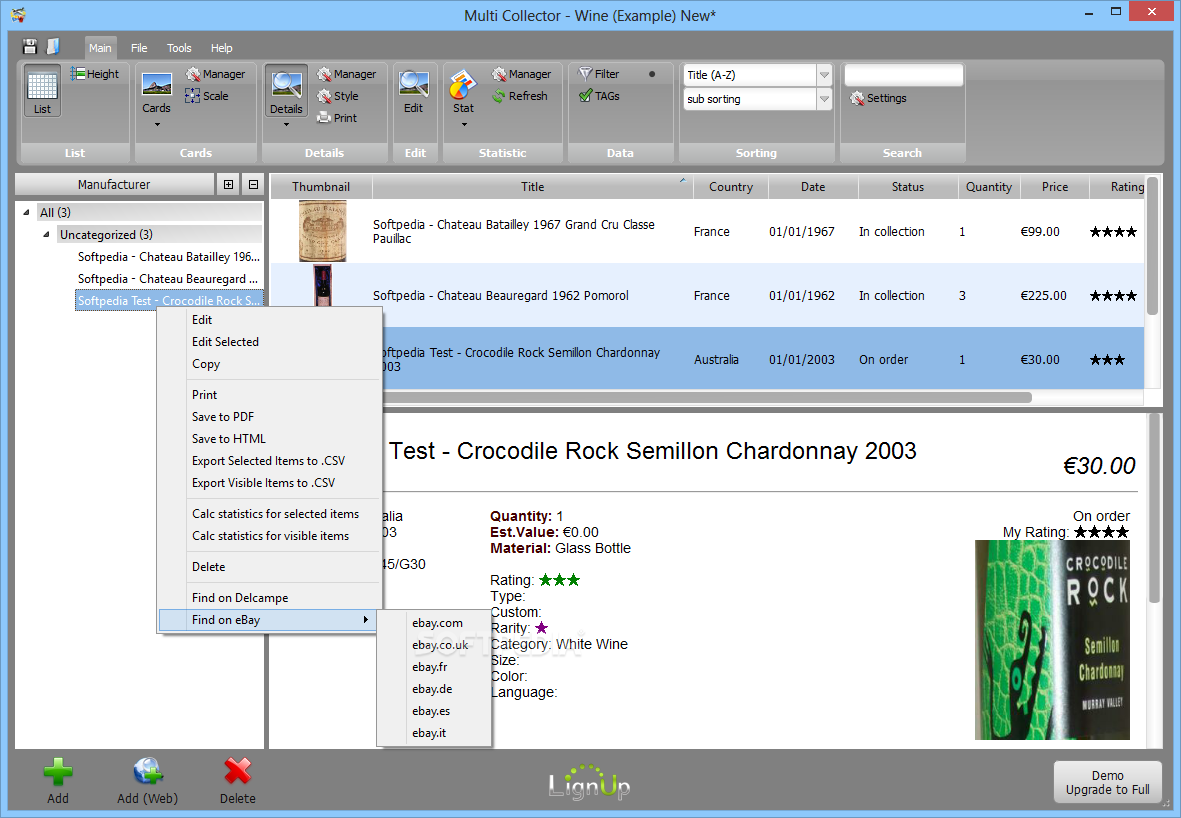The width and height of the screenshot is (1181, 818).
Task: Click the My Rating stars in details
Action: [x=1101, y=532]
